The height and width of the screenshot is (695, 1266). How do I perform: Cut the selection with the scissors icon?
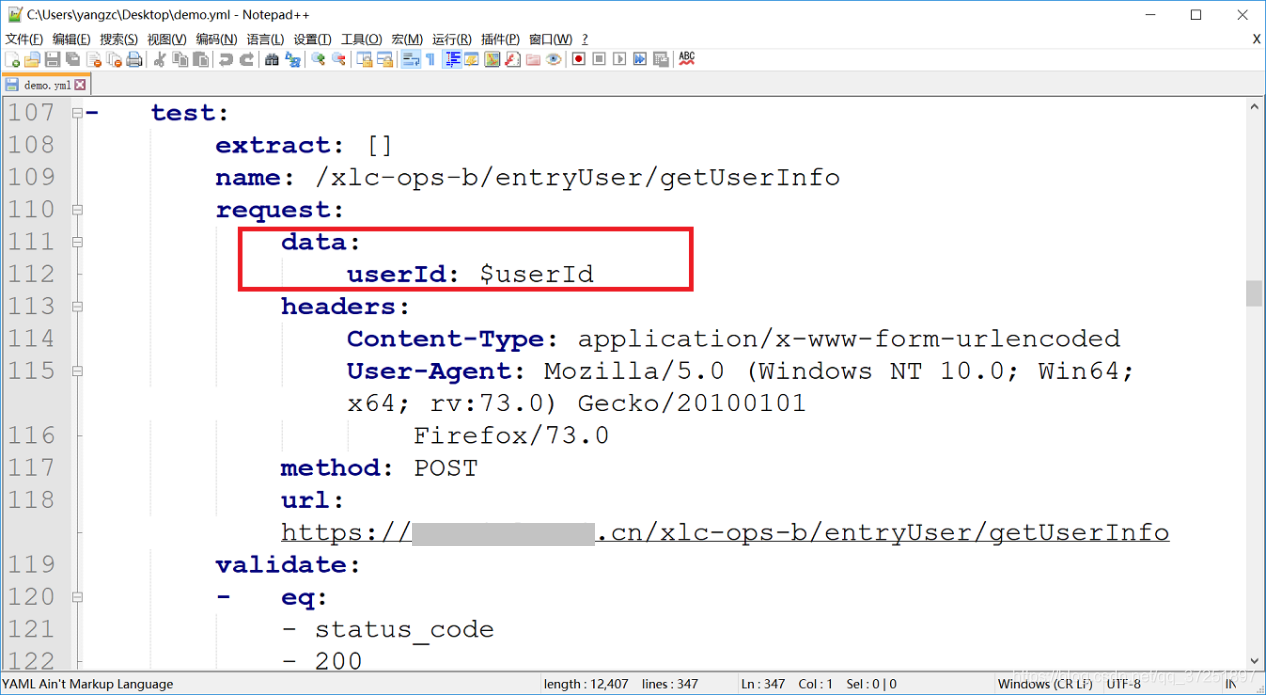pos(159,60)
